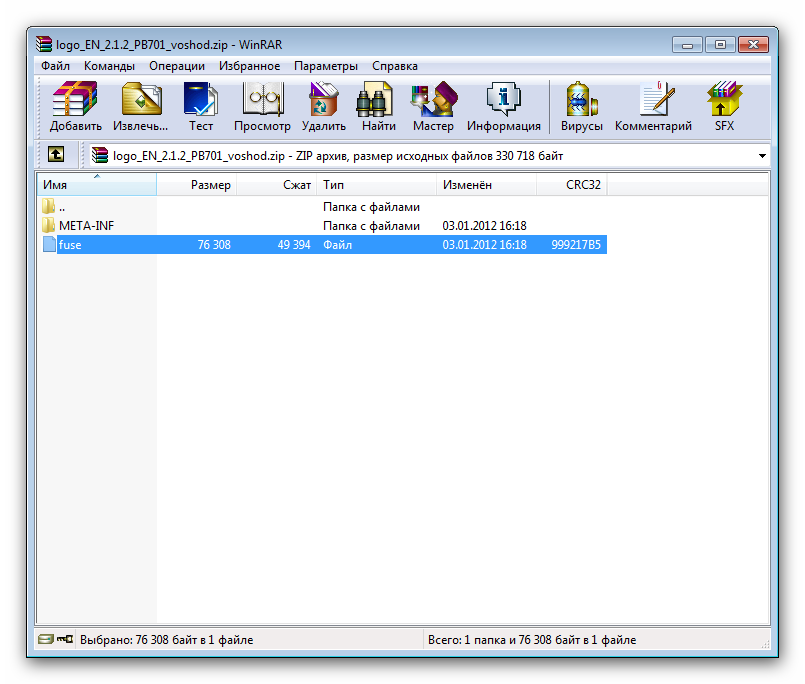Click archive path text in address bar
This screenshot has height=684, width=805.
(x=338, y=156)
